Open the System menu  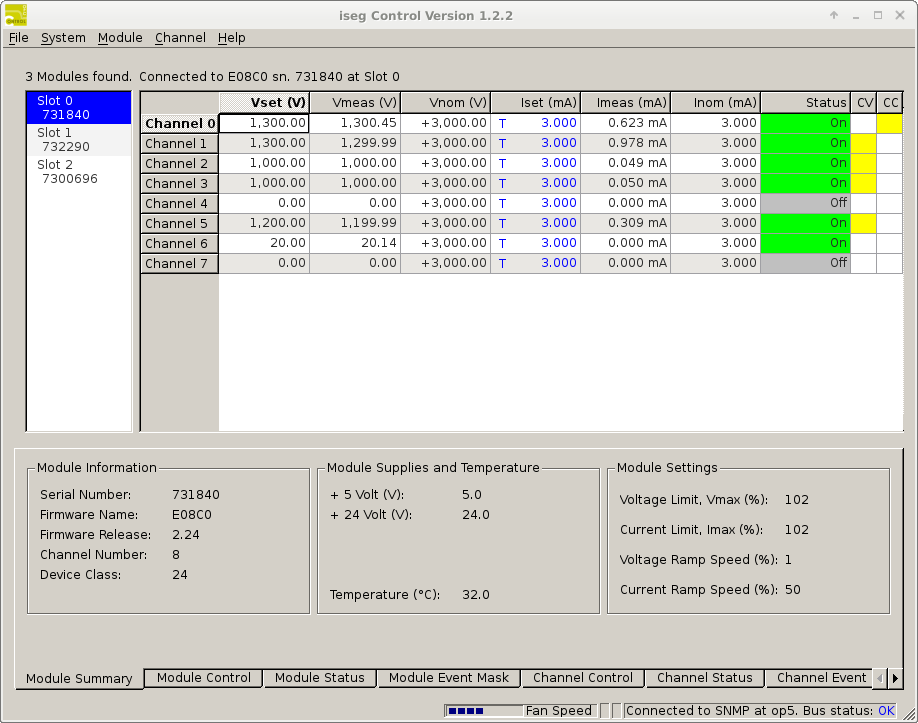[x=63, y=38]
